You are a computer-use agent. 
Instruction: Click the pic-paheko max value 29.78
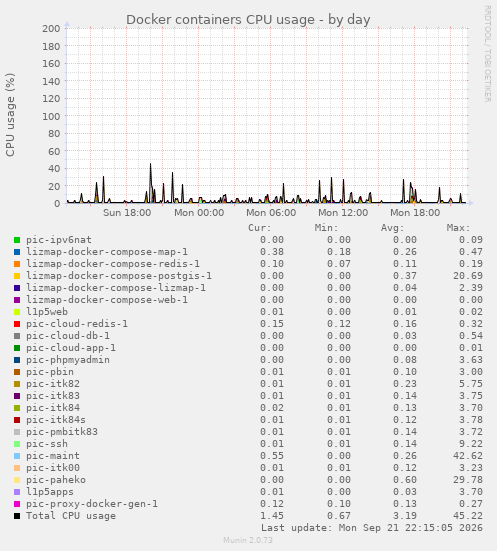(468, 480)
